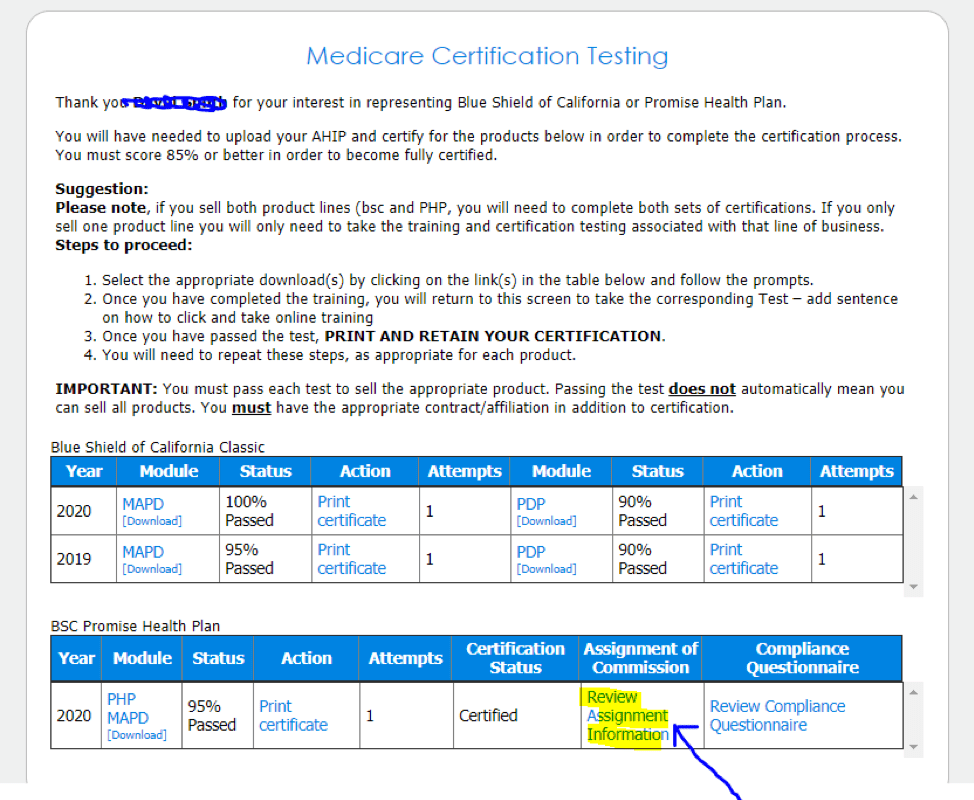Click the 'Certification Status' column header
The width and height of the screenshot is (974, 800).
(x=515, y=658)
